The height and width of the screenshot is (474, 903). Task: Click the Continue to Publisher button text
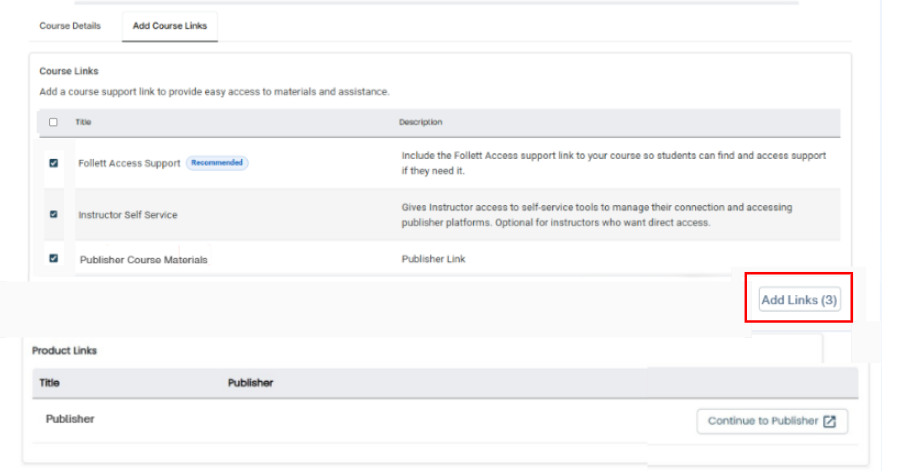click(x=762, y=422)
